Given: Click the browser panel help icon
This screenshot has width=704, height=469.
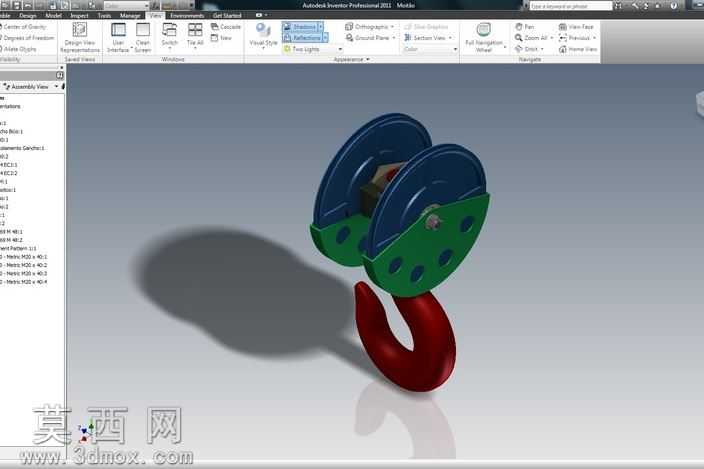Looking at the screenshot, I should (59, 75).
